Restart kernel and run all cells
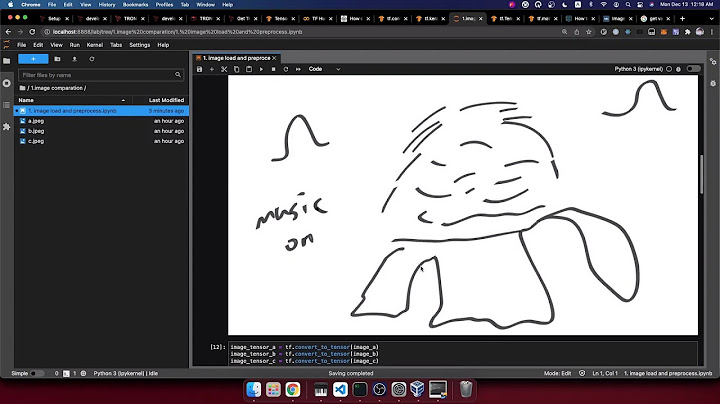 pyautogui.click(x=298, y=69)
